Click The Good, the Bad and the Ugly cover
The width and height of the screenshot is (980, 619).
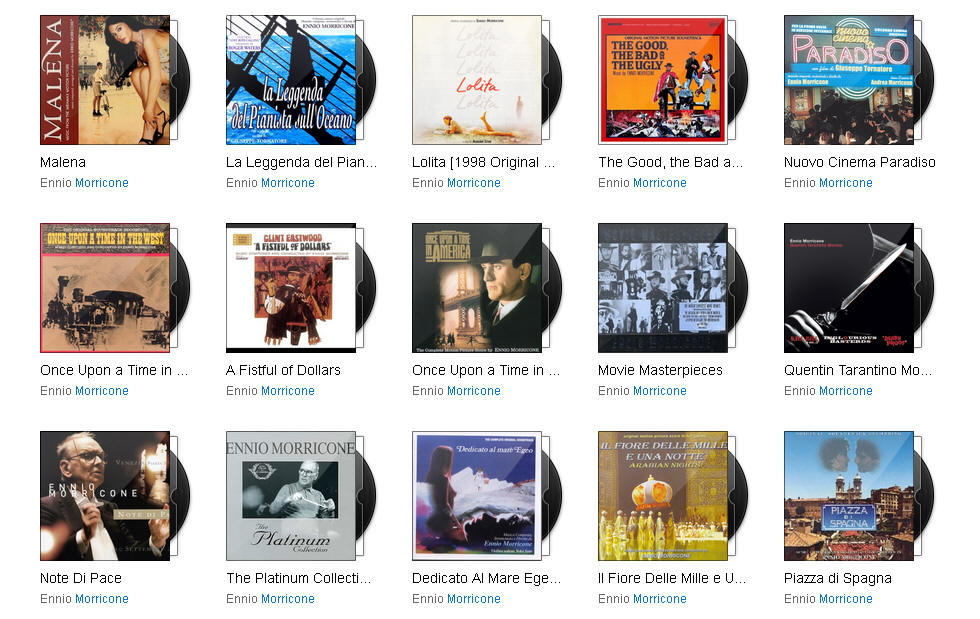[x=662, y=80]
